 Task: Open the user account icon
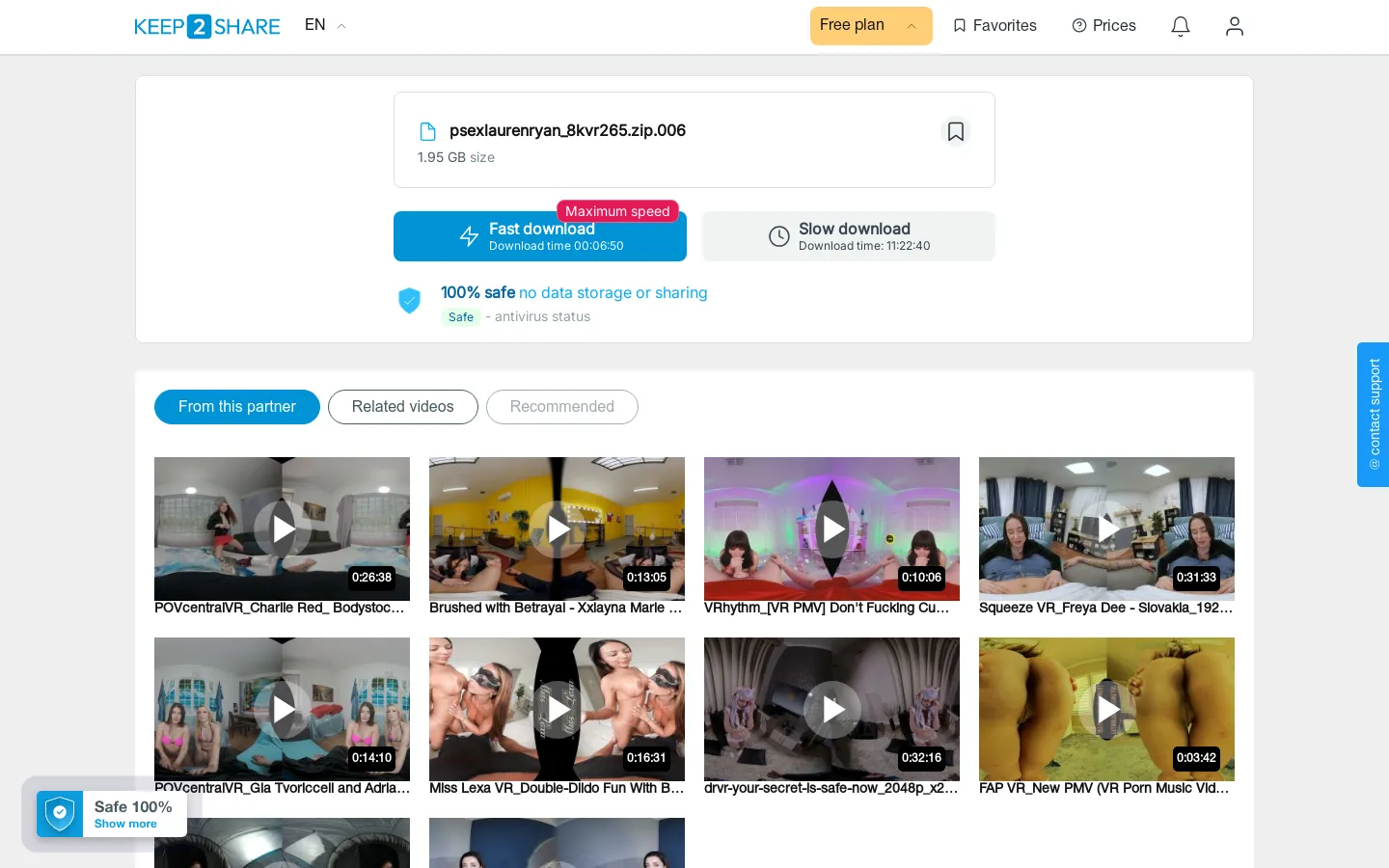click(x=1235, y=26)
